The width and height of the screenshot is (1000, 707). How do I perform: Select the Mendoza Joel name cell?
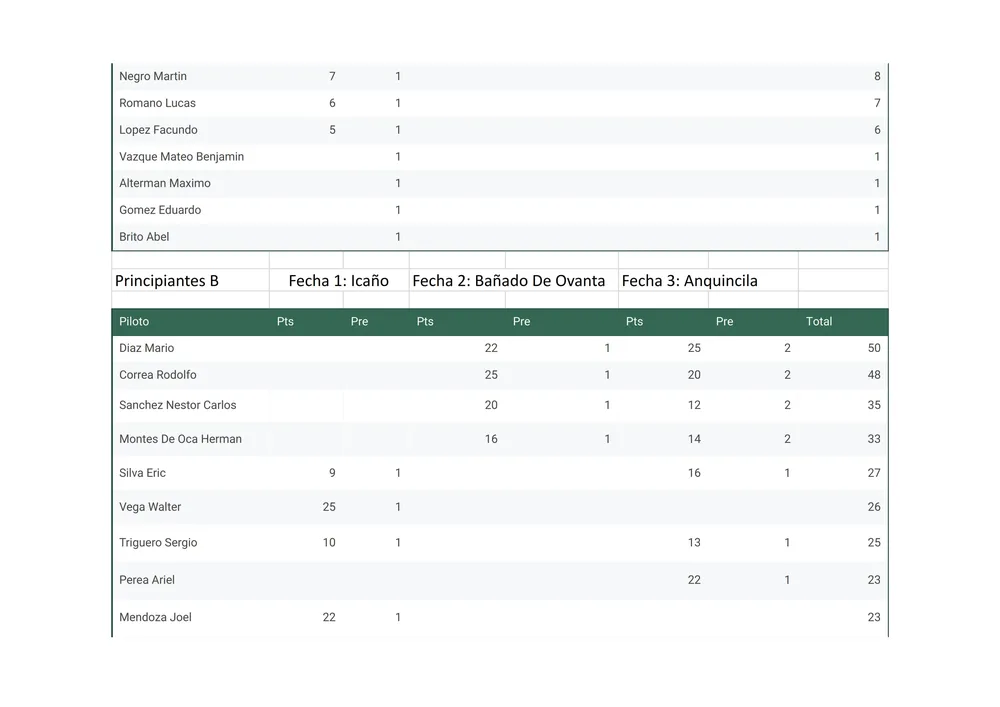(x=155, y=617)
